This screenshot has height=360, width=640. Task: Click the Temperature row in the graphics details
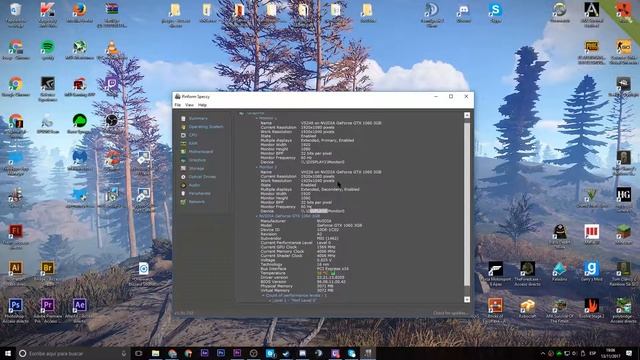(298, 273)
